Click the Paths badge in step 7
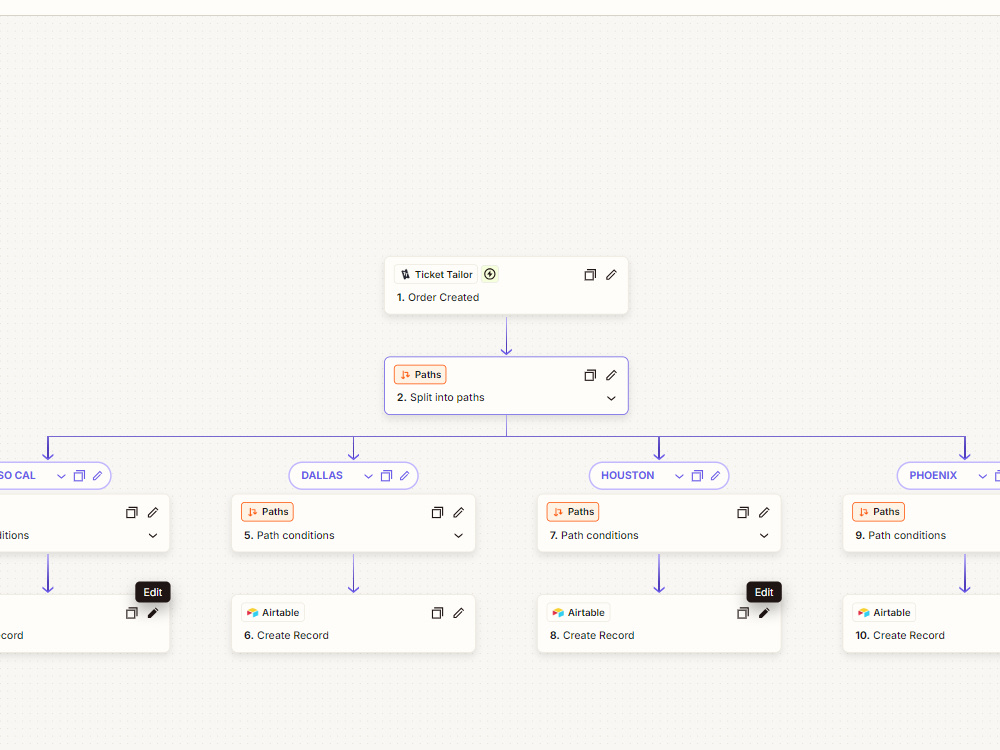The height and width of the screenshot is (750, 1000). tap(573, 511)
